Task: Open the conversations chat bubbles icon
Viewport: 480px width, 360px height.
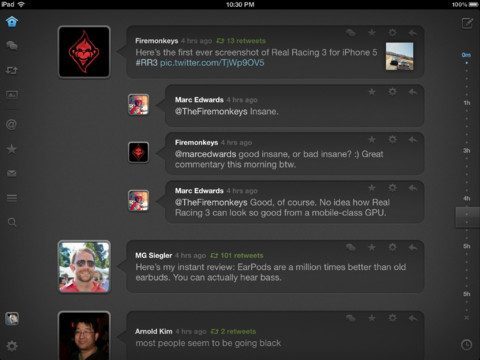Action: tap(12, 45)
